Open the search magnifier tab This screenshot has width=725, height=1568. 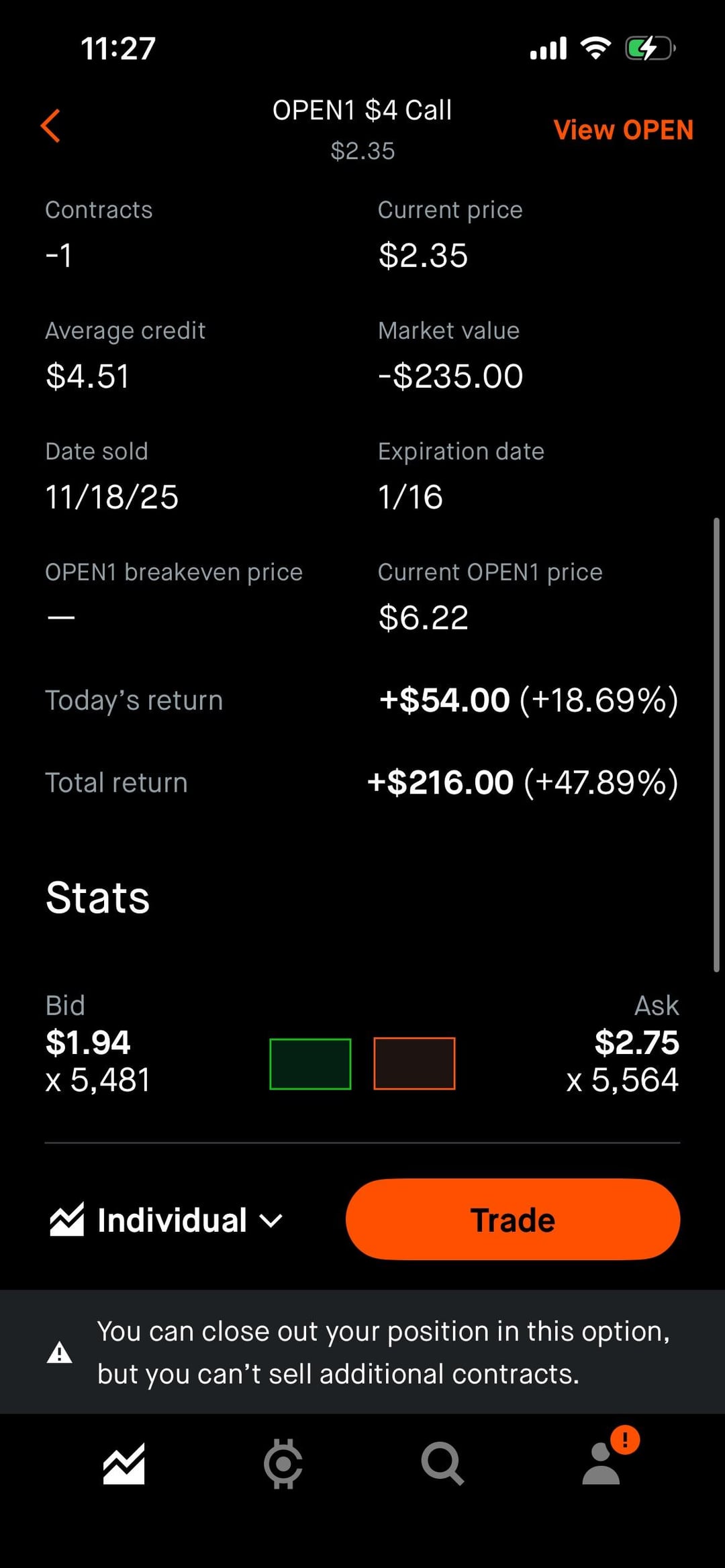point(442,1463)
